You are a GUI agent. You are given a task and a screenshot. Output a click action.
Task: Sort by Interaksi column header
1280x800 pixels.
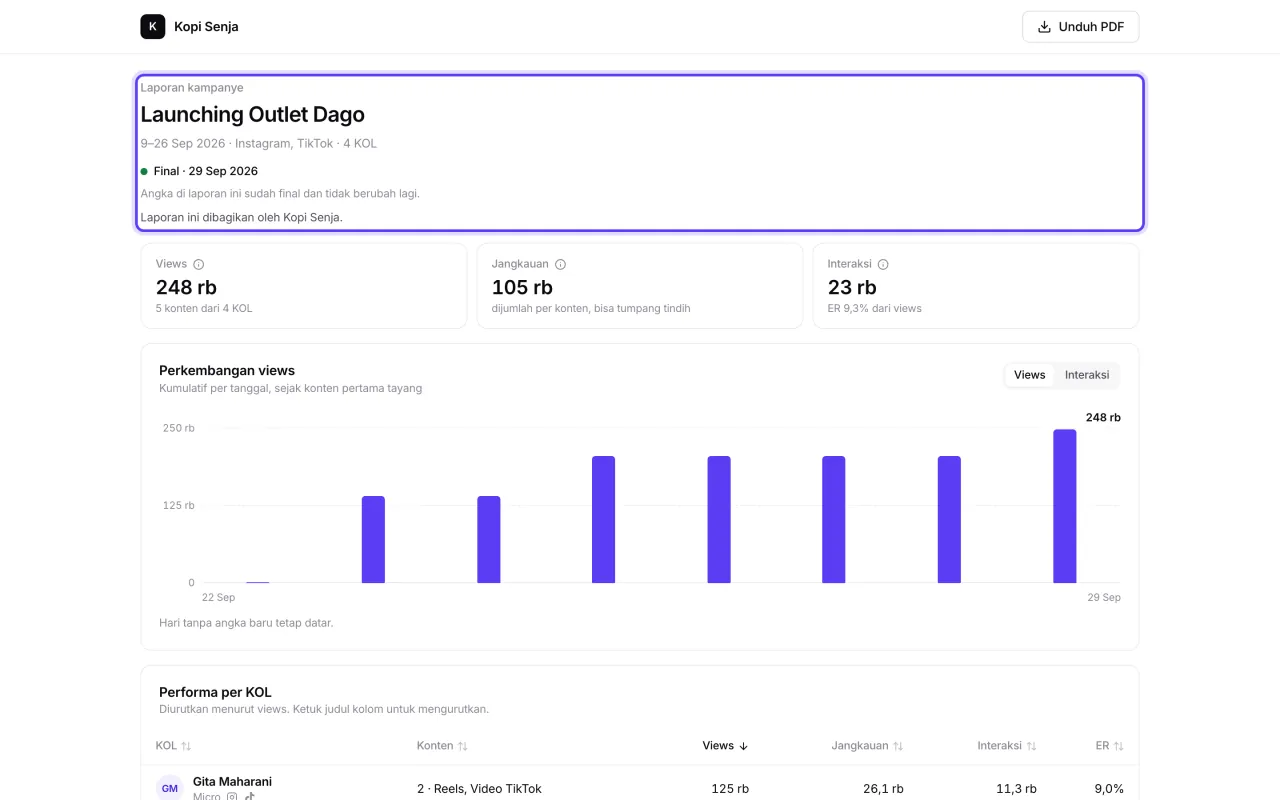coord(1007,746)
